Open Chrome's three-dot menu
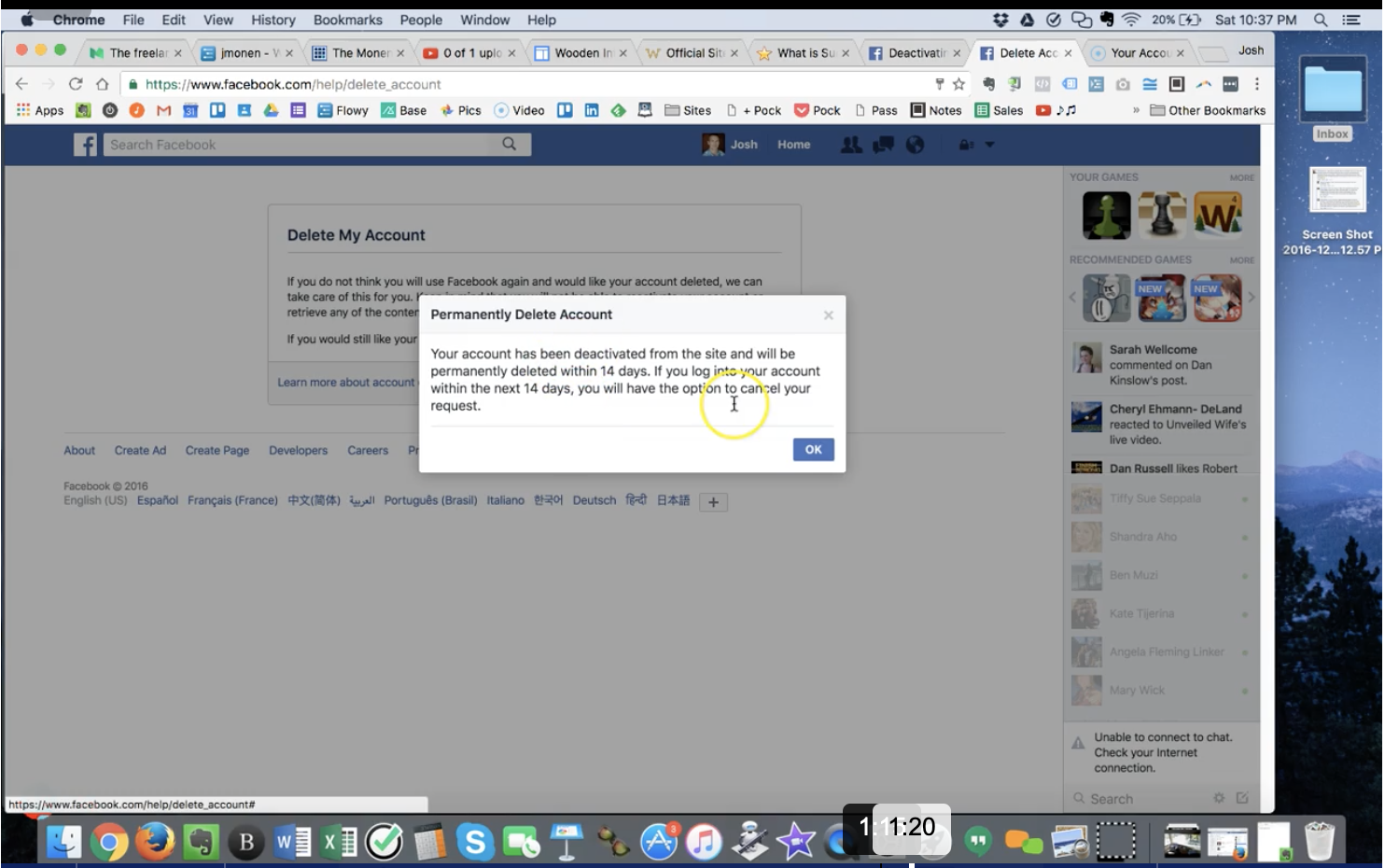Image resolution: width=1385 pixels, height=868 pixels. [1257, 84]
